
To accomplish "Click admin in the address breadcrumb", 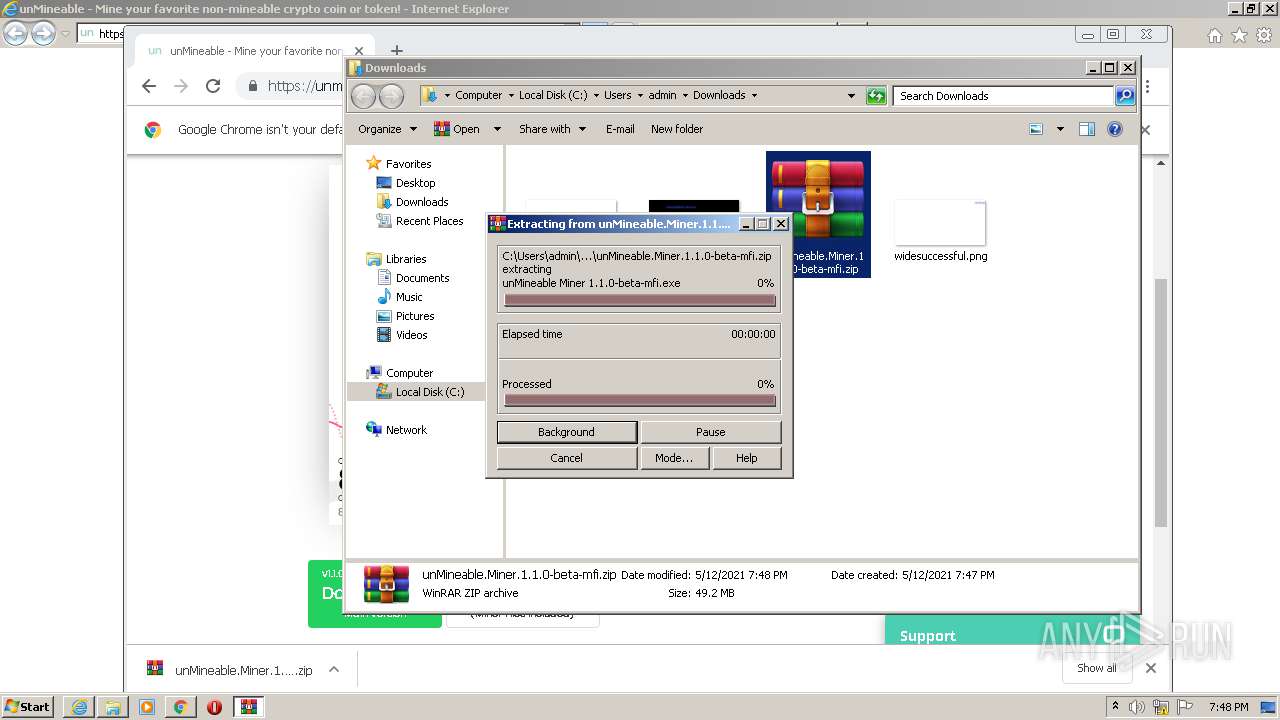I will pyautogui.click(x=662, y=95).
